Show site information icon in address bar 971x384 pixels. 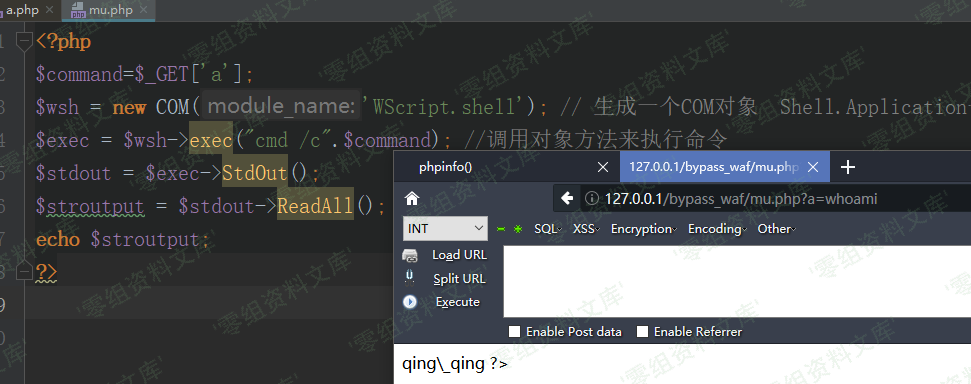pos(592,199)
